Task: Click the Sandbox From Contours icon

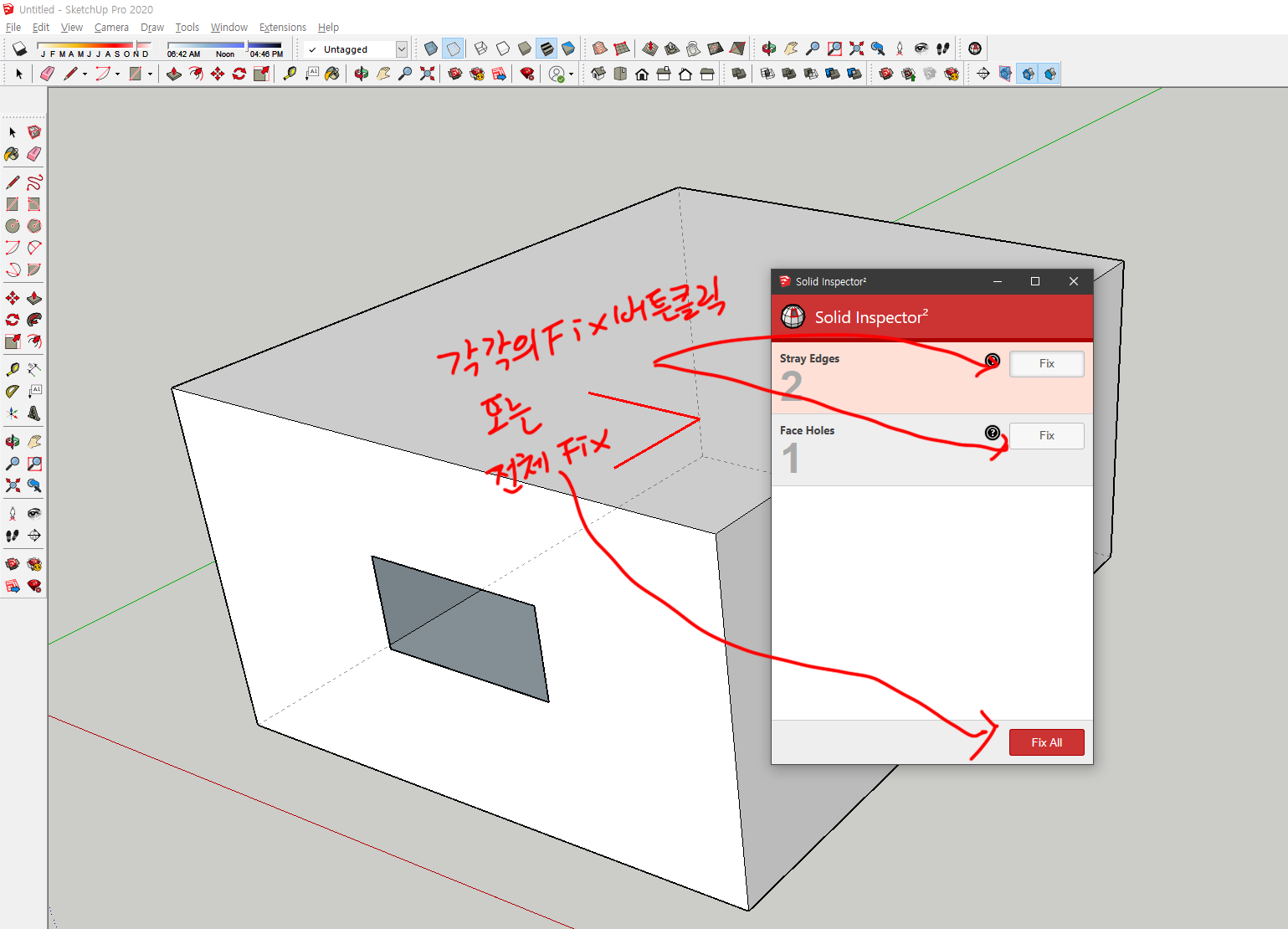Action: [599, 49]
